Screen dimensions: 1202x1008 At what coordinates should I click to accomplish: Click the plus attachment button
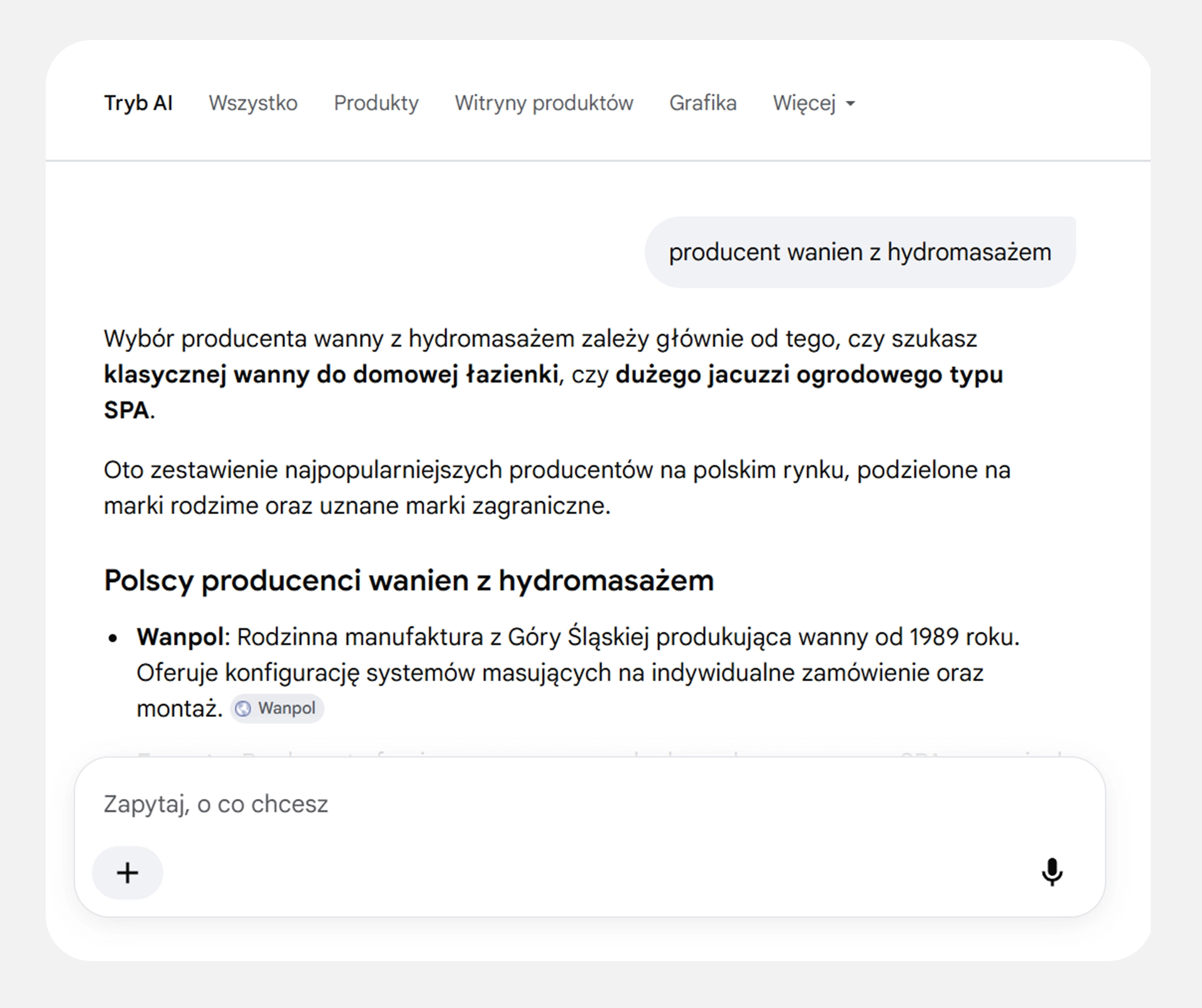click(128, 873)
